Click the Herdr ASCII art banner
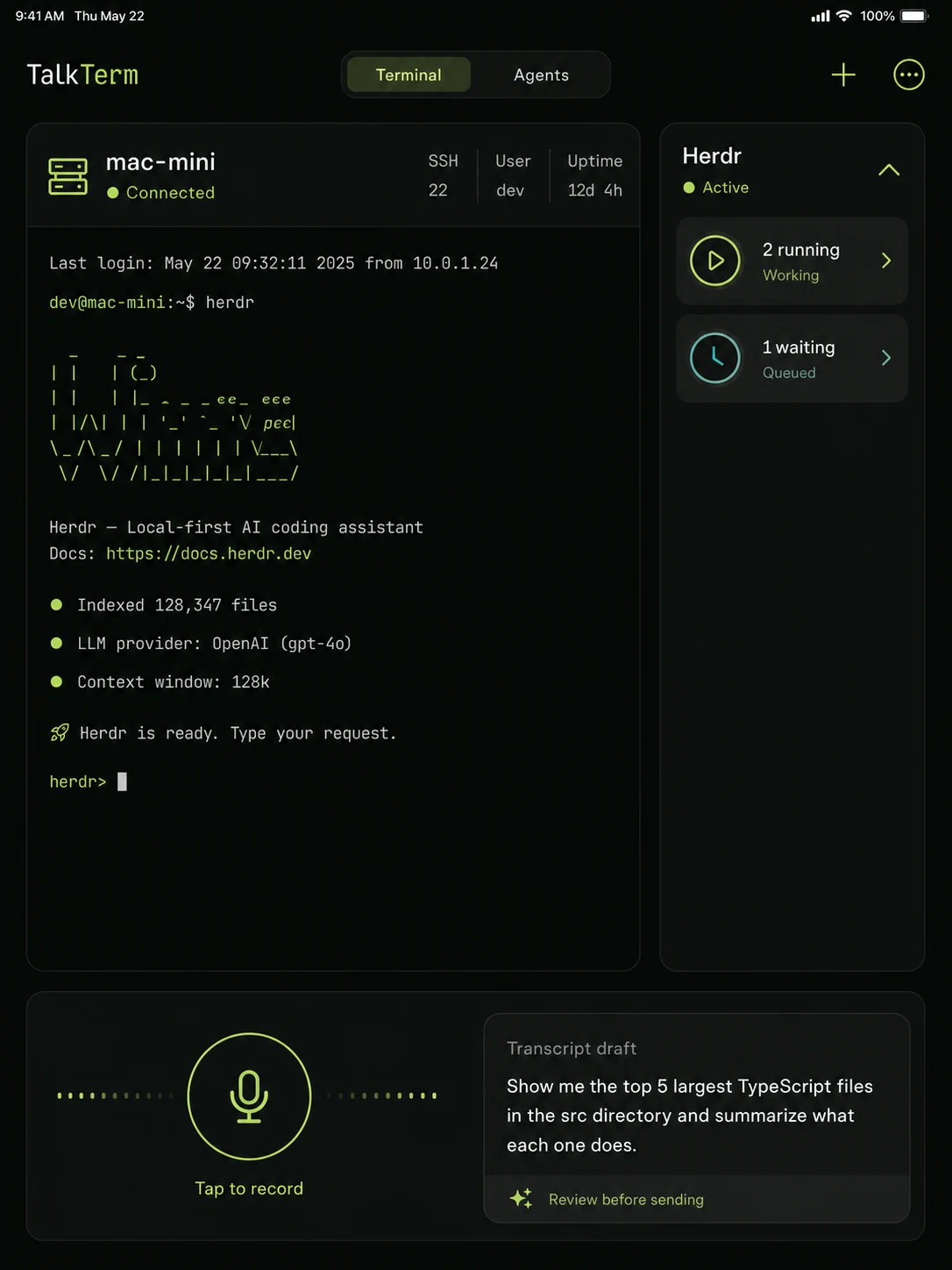The image size is (952, 1270). 174,417
